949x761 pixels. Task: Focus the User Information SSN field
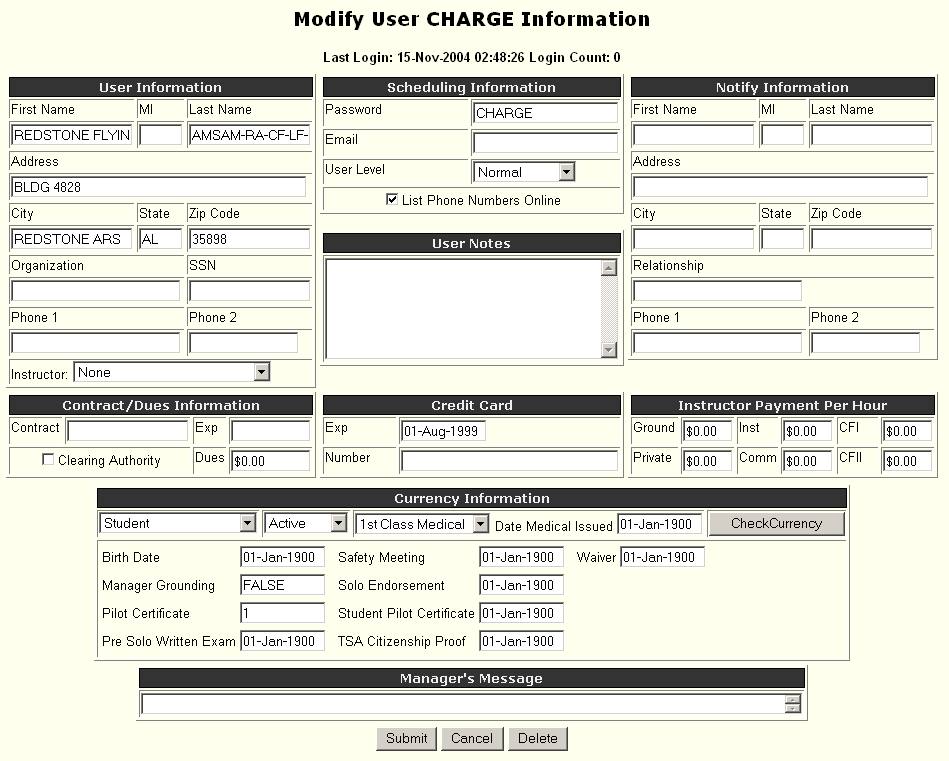point(249,291)
